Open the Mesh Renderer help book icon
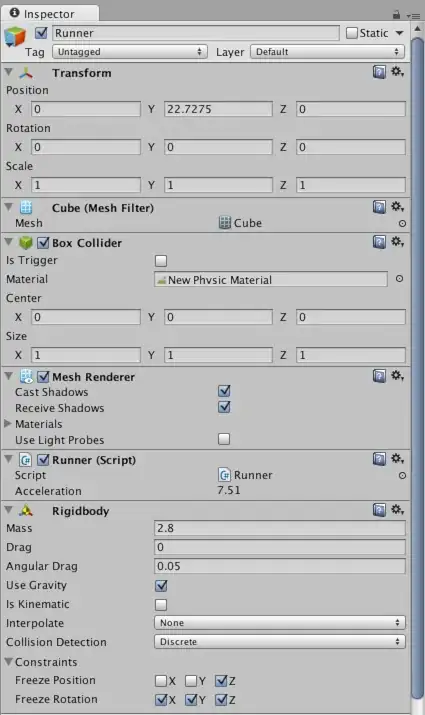This screenshot has width=425, height=715. coord(379,376)
